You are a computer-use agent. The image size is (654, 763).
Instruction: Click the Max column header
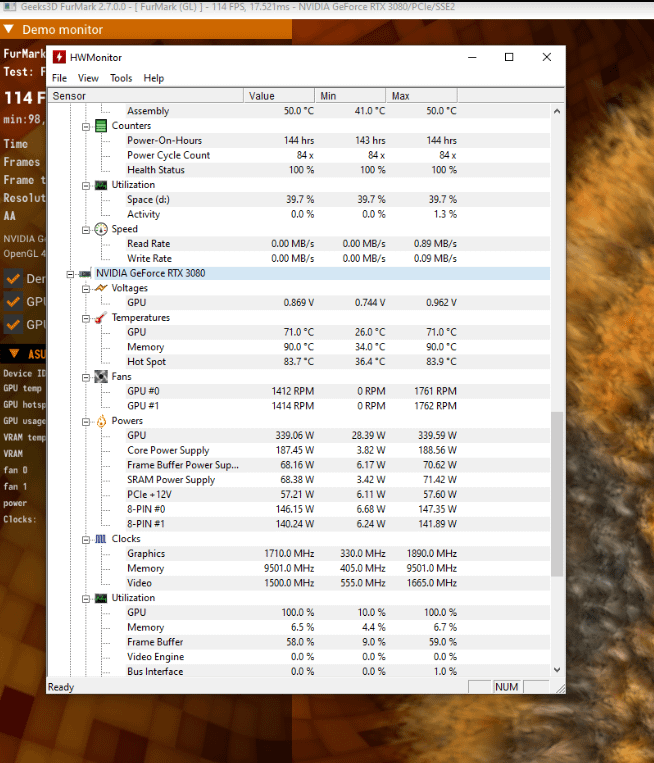421,95
